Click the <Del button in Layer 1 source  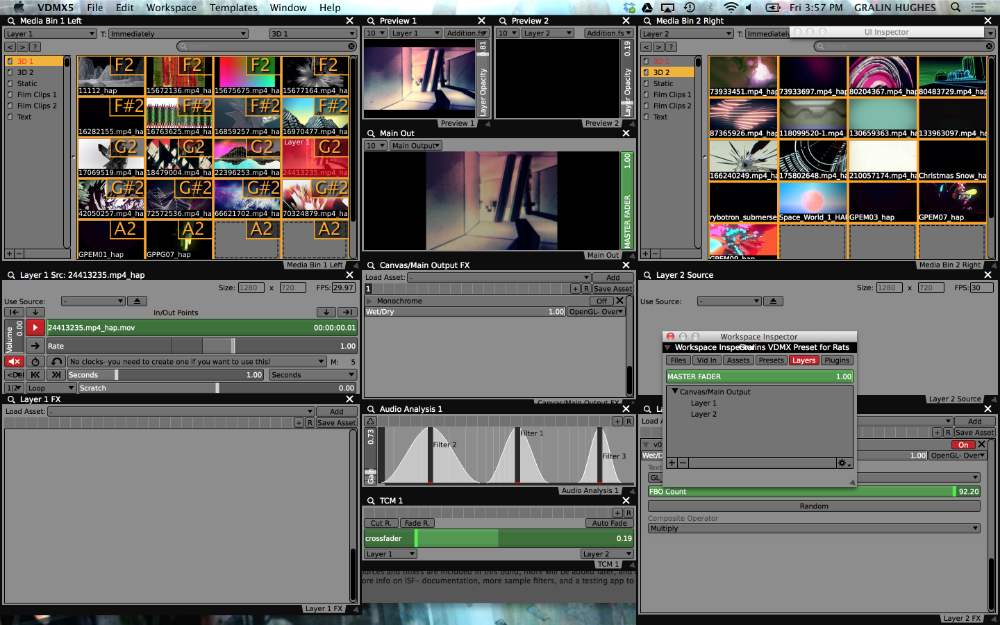click(13, 375)
